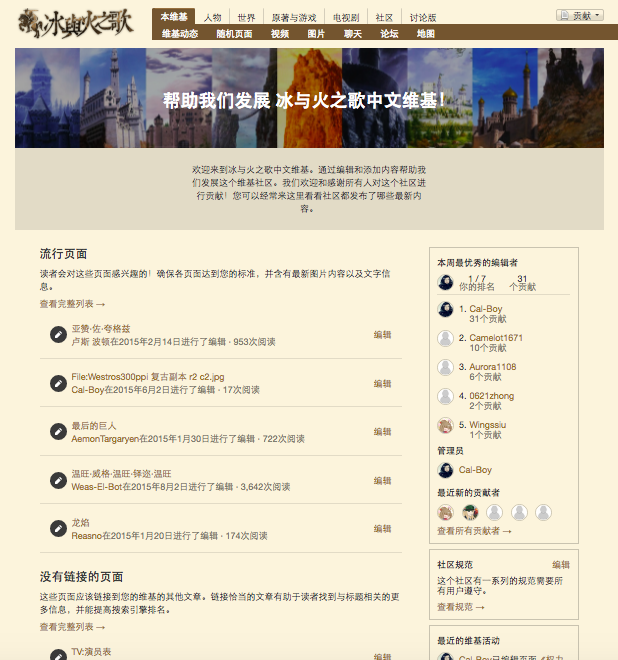Click avatar next to 1. Cal-Boy
This screenshot has width=618, height=660.
pos(445,310)
